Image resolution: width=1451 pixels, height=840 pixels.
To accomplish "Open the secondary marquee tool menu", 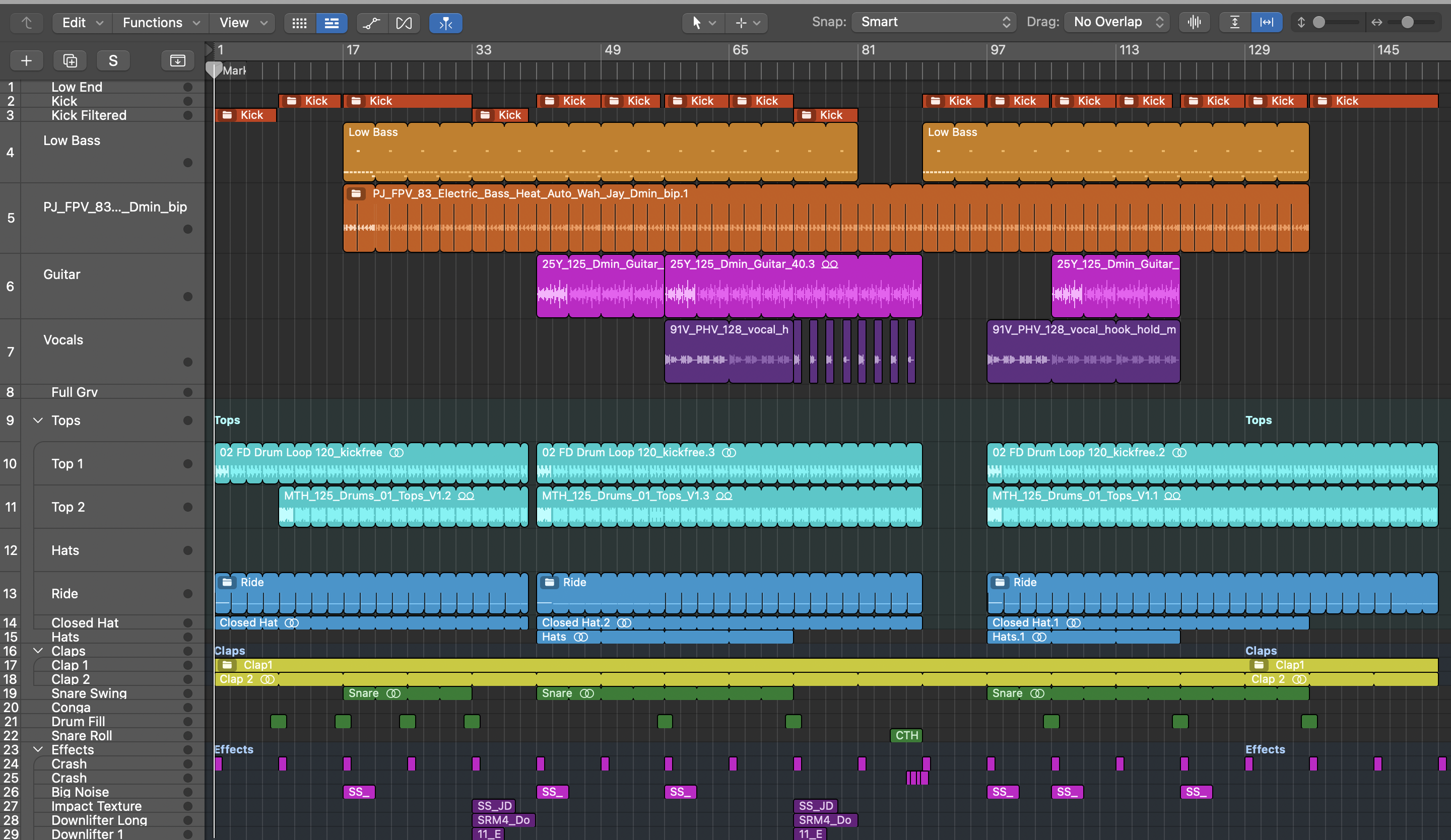I will click(x=747, y=23).
